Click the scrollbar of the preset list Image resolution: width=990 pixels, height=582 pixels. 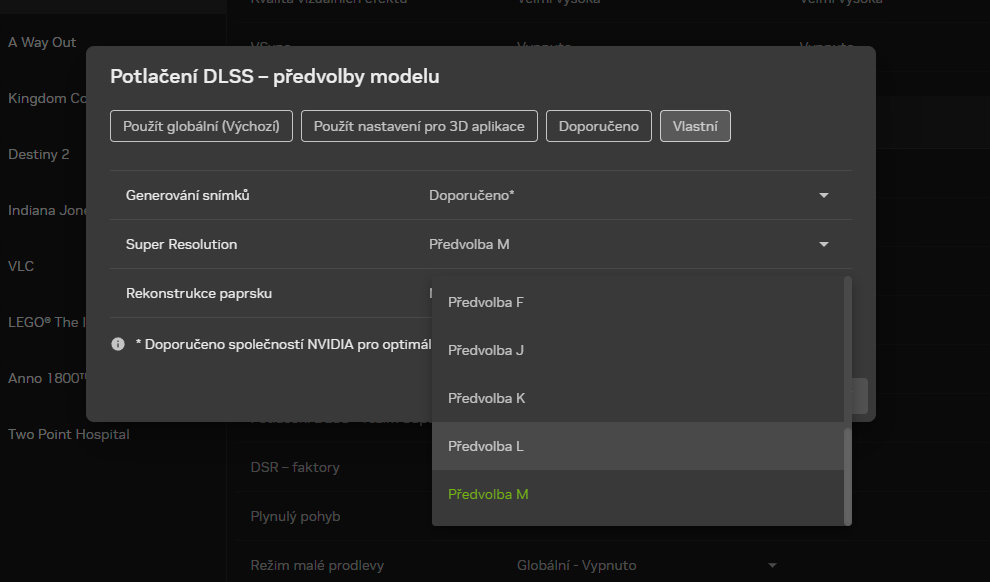(x=845, y=400)
